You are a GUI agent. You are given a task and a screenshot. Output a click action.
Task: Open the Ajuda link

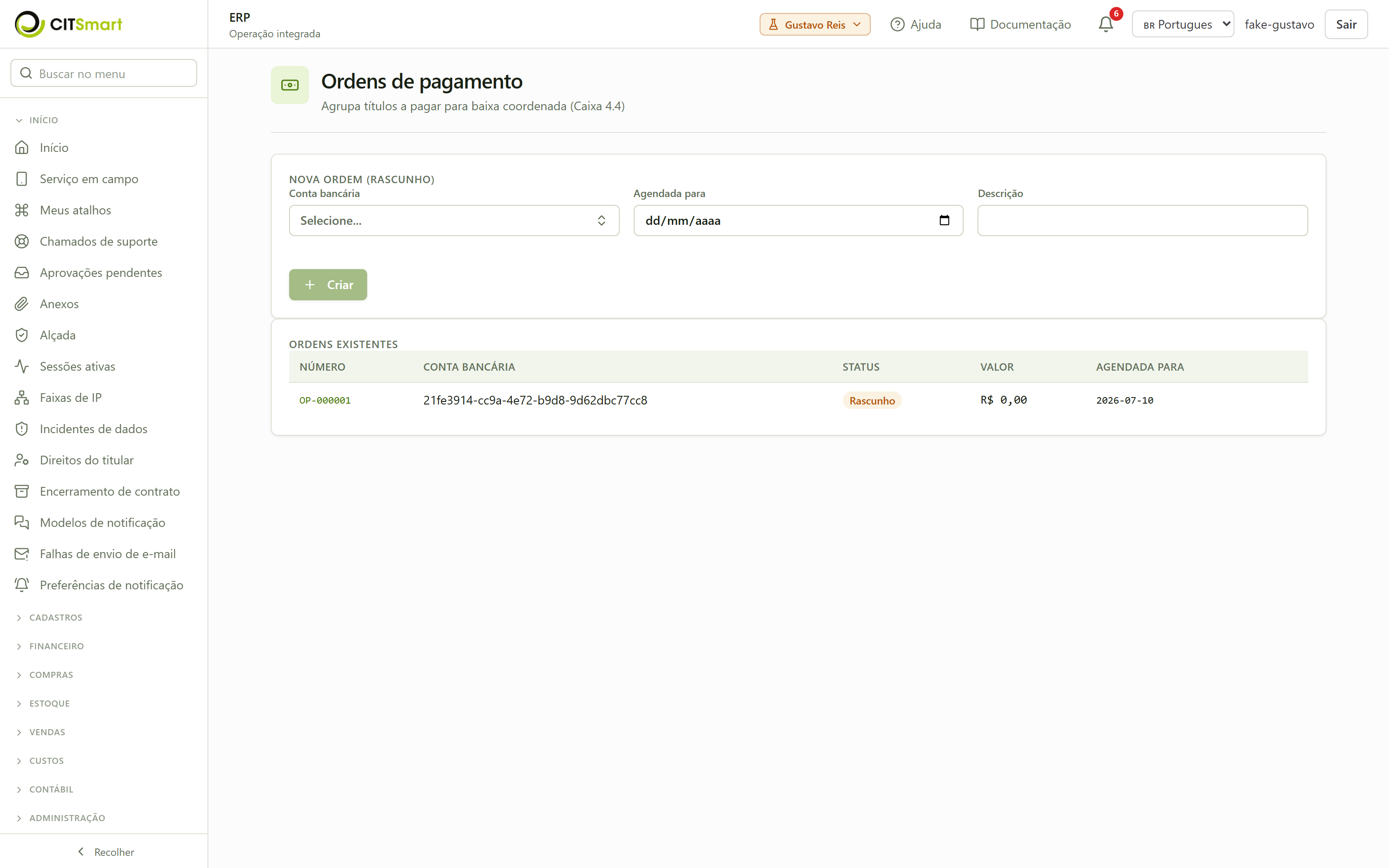[x=915, y=25]
